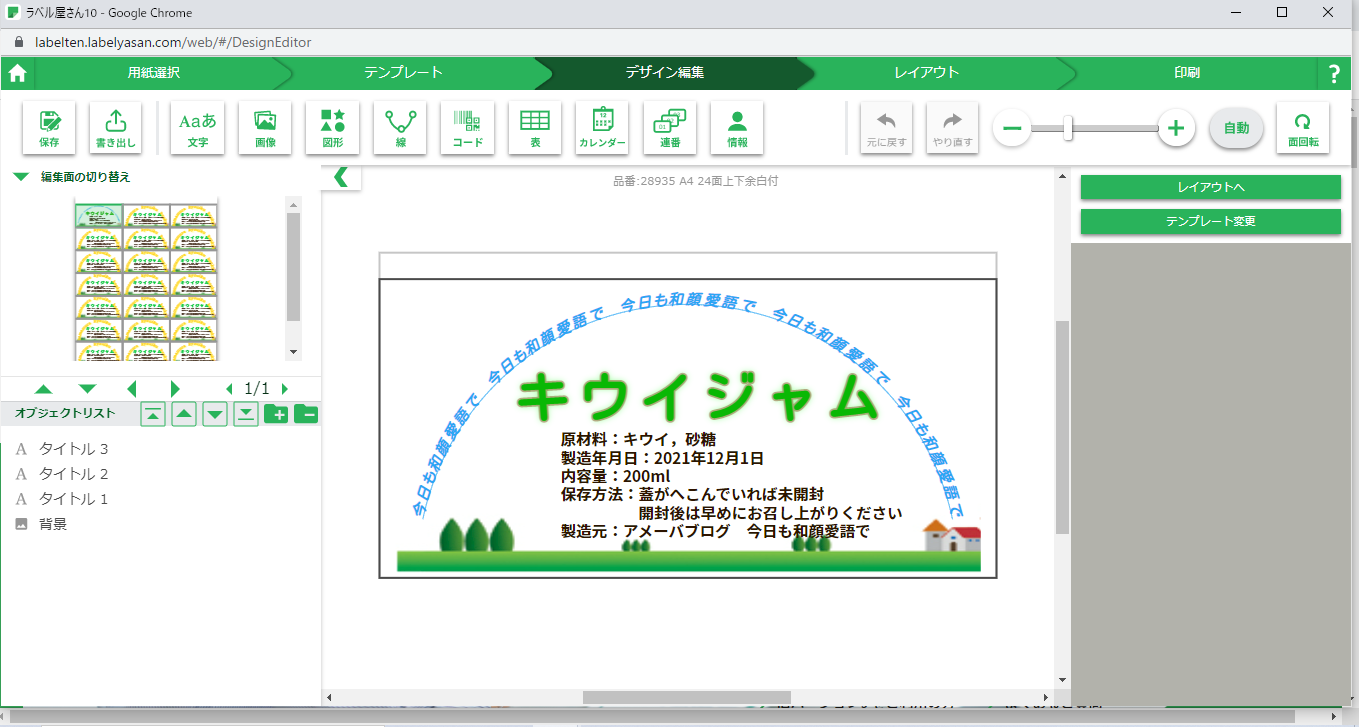The height and width of the screenshot is (727, 1359).
Task: Click the zoom slider handle
Action: click(1068, 128)
